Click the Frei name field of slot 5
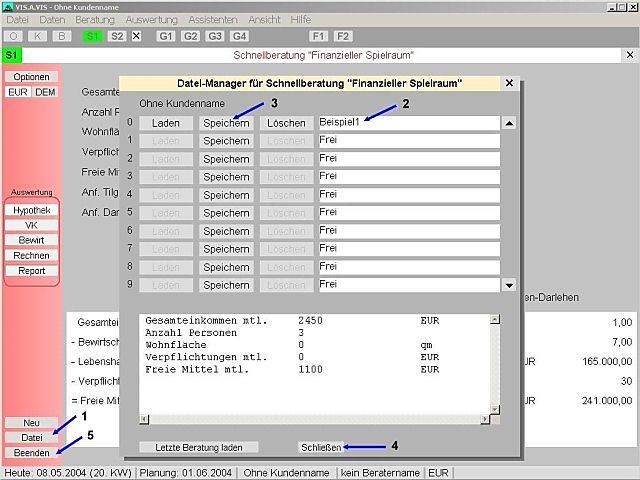Screen dimensions: 640x480 pyautogui.click(x=409, y=213)
